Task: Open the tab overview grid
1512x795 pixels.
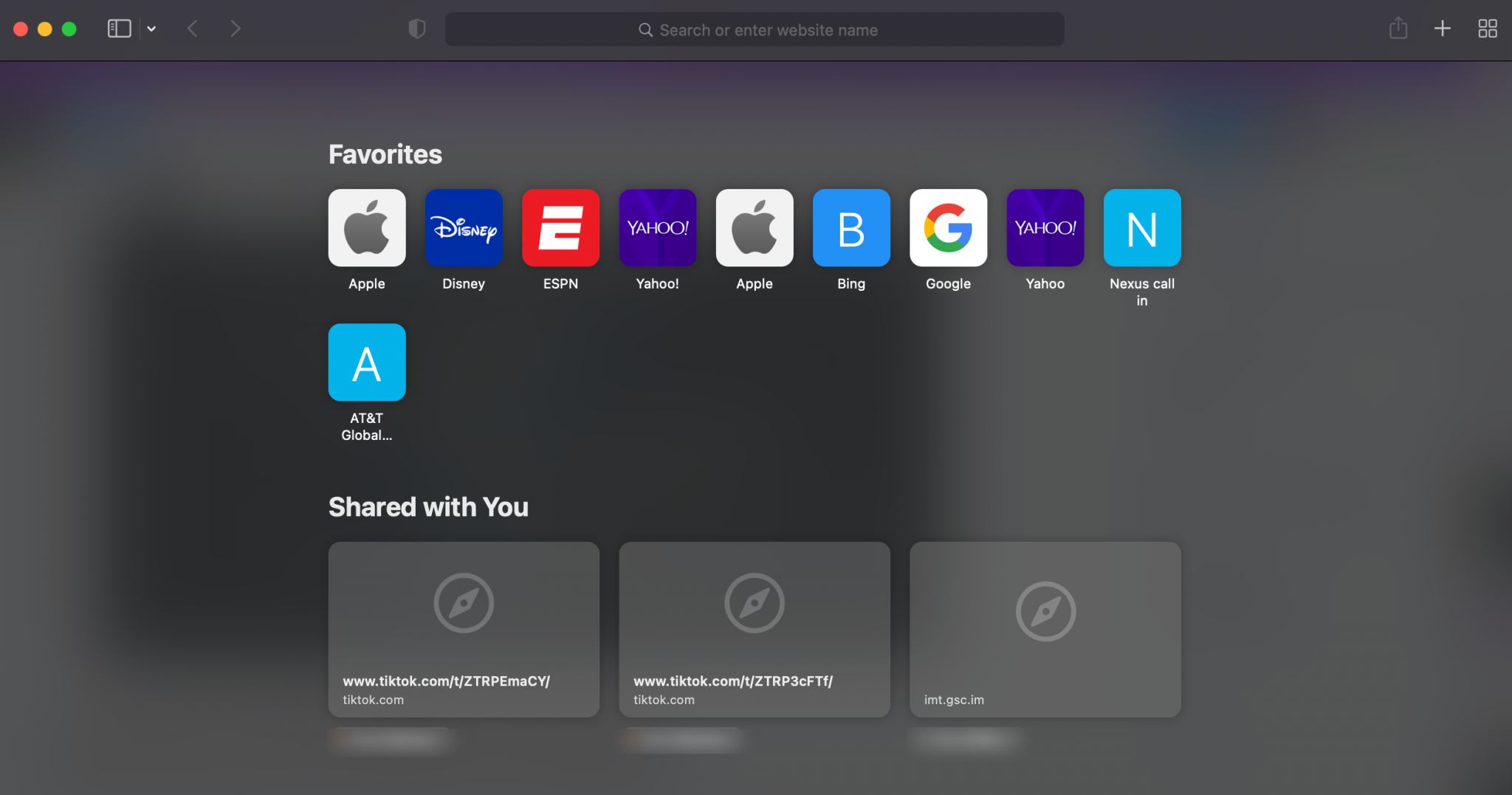Action: [1487, 28]
